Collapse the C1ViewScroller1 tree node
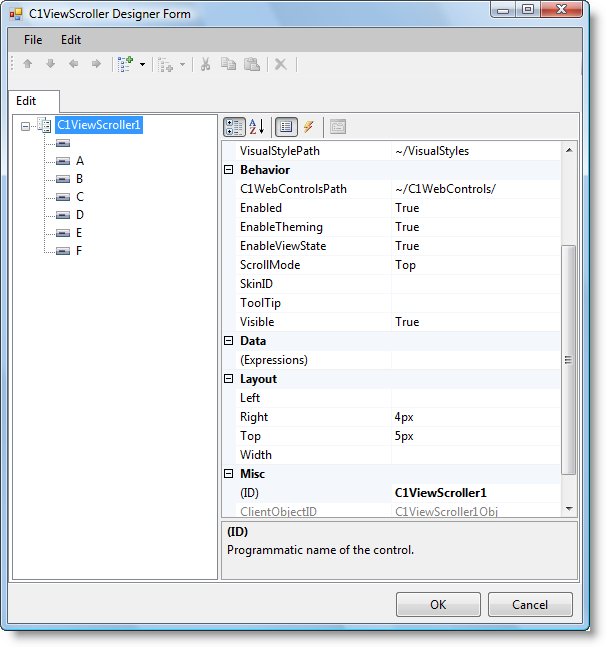Screen dimensions: 606x647 click(26, 126)
